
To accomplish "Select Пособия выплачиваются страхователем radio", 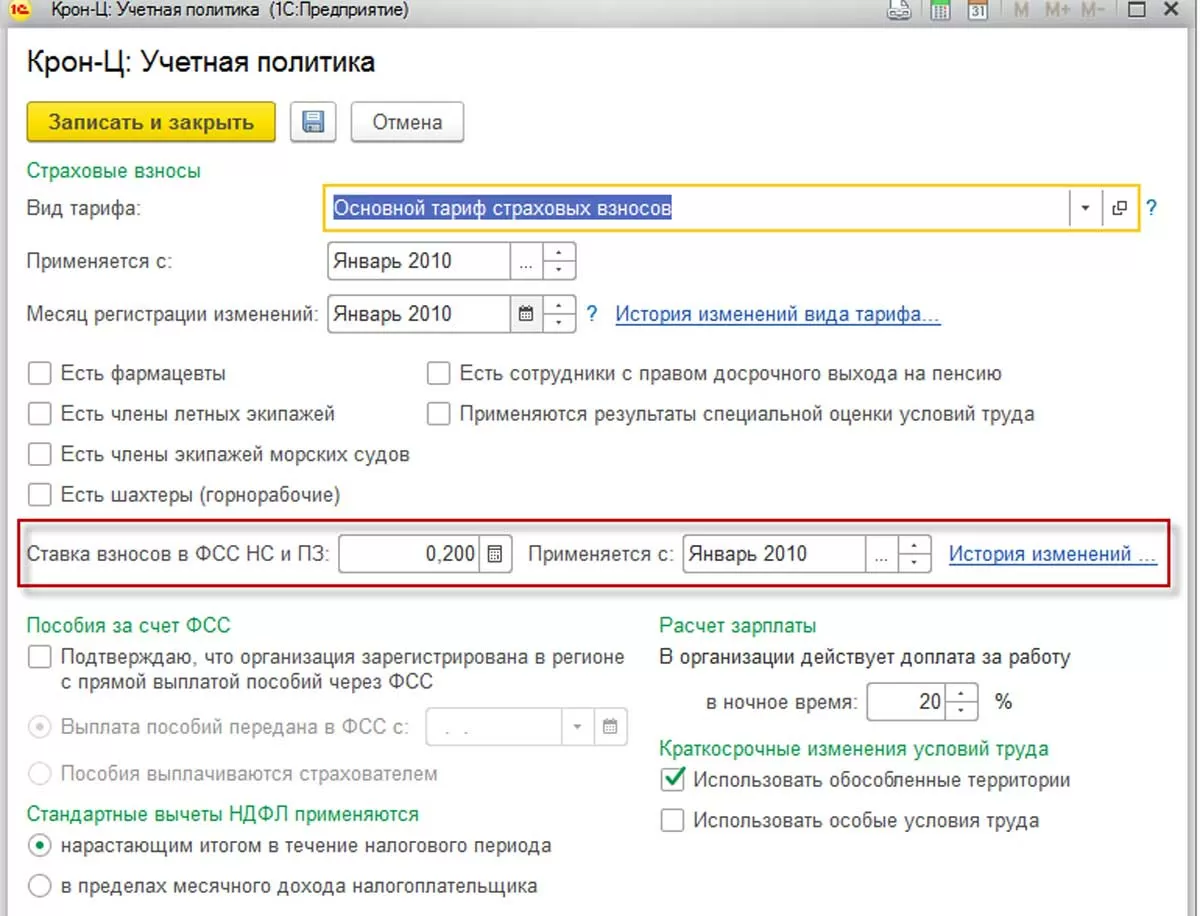I will 40,774.
